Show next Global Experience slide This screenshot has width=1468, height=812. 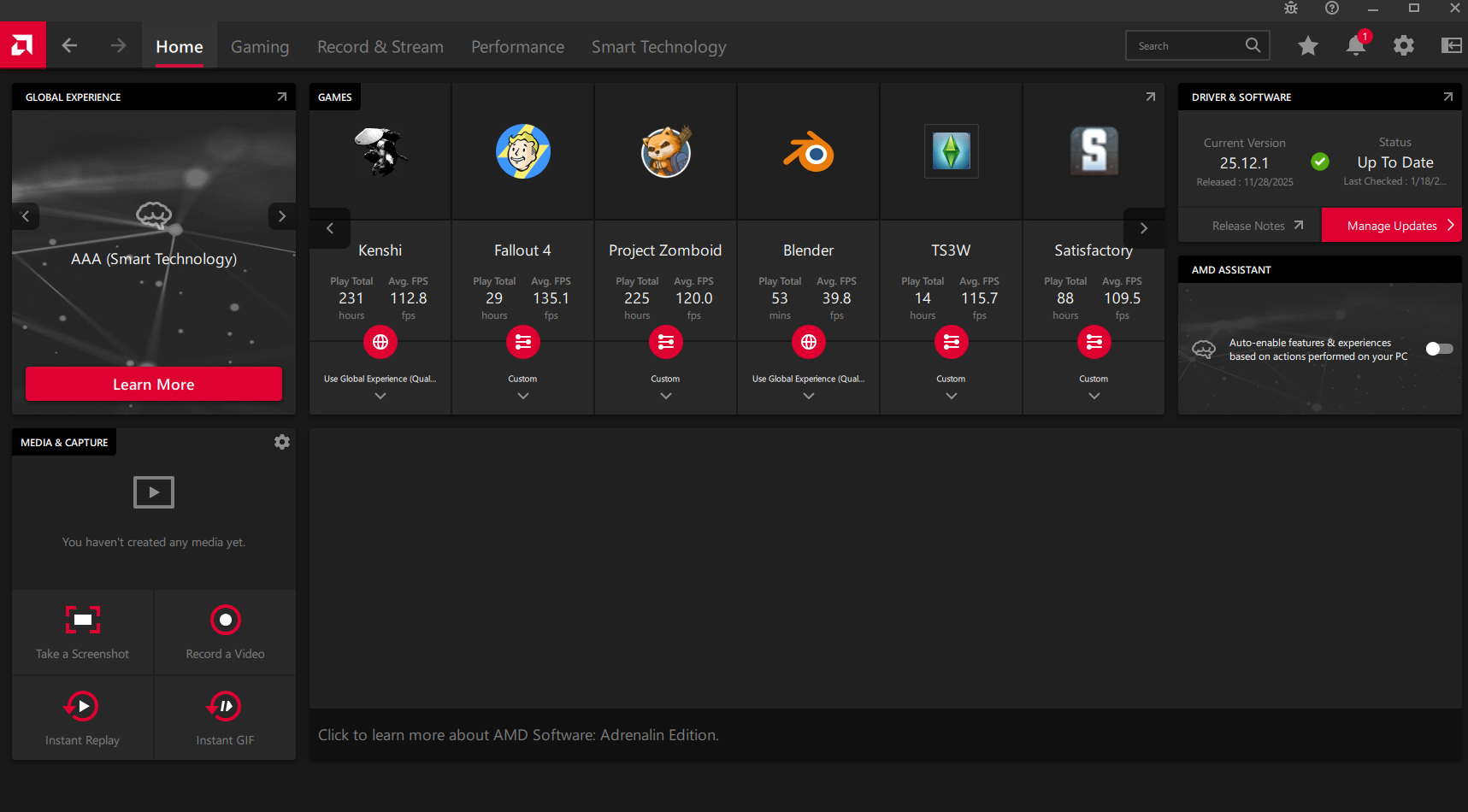coord(282,216)
